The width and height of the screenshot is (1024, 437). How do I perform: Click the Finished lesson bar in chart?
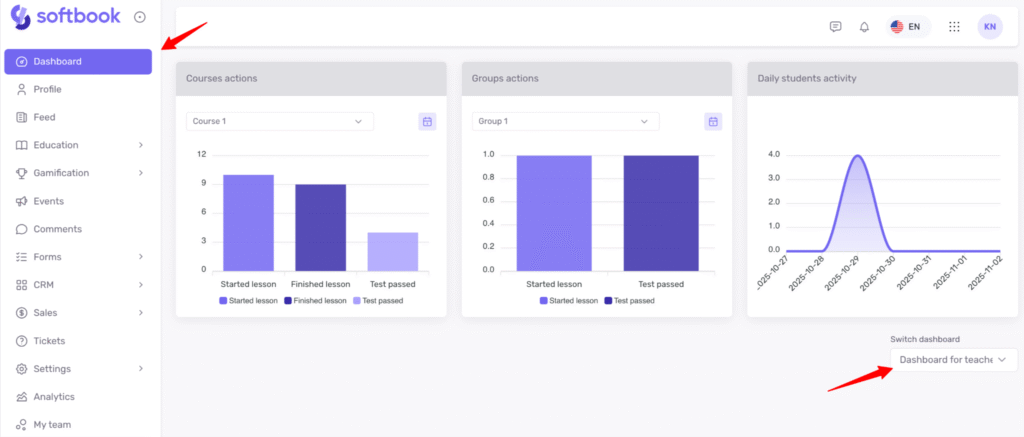point(320,228)
